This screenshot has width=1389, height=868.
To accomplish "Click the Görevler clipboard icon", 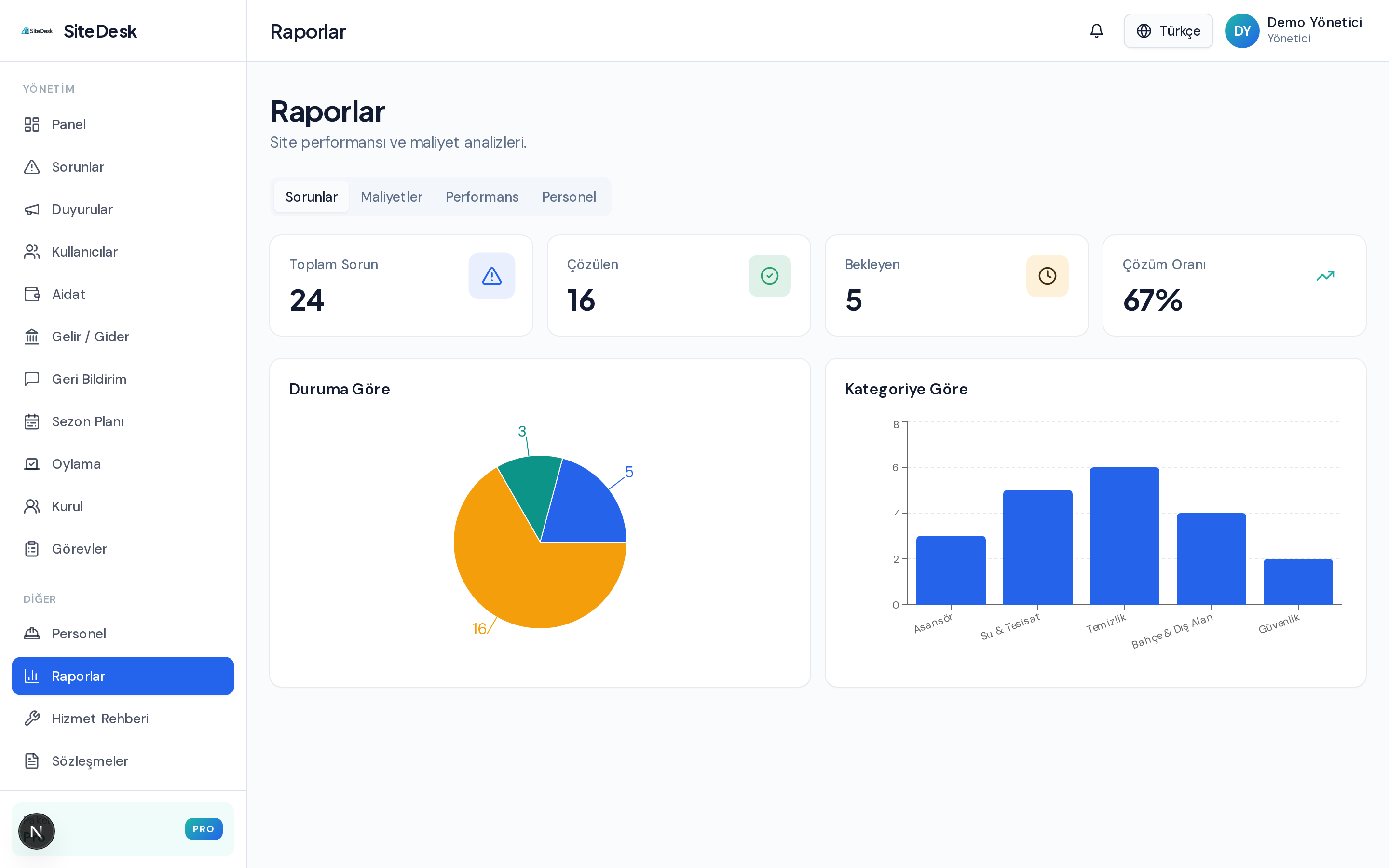I will [x=31, y=549].
